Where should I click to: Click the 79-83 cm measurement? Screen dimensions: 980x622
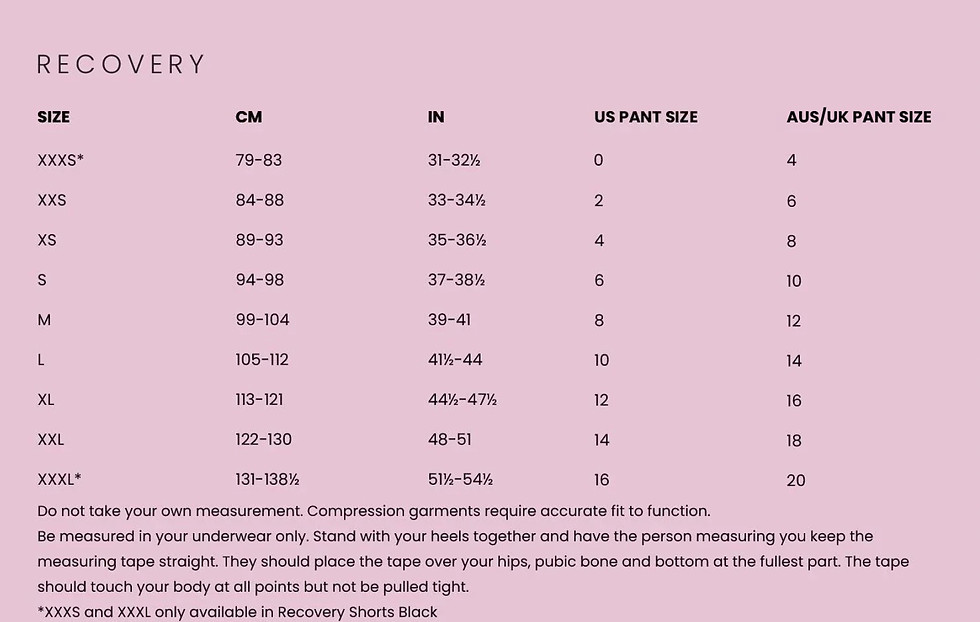pyautogui.click(x=259, y=160)
